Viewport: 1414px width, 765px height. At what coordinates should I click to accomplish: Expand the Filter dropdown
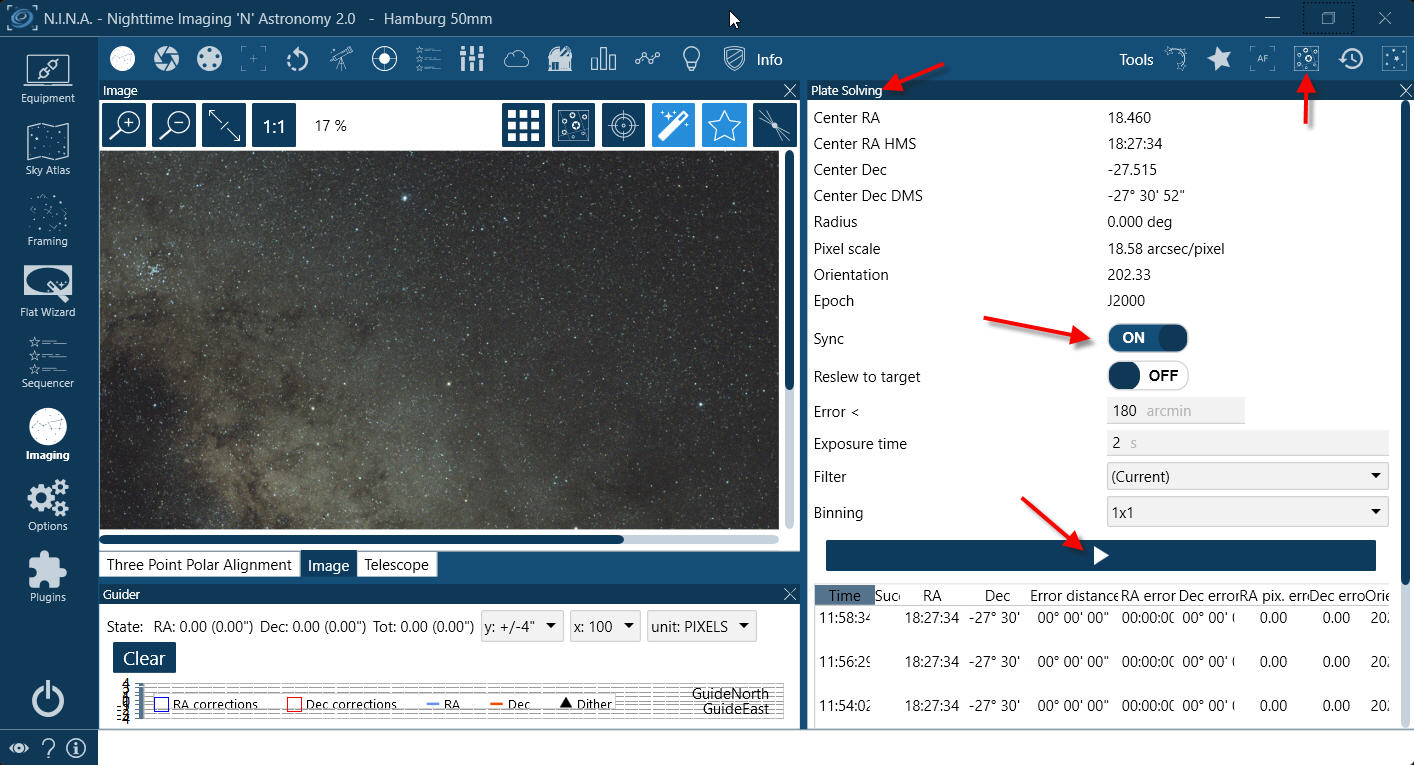point(1247,476)
